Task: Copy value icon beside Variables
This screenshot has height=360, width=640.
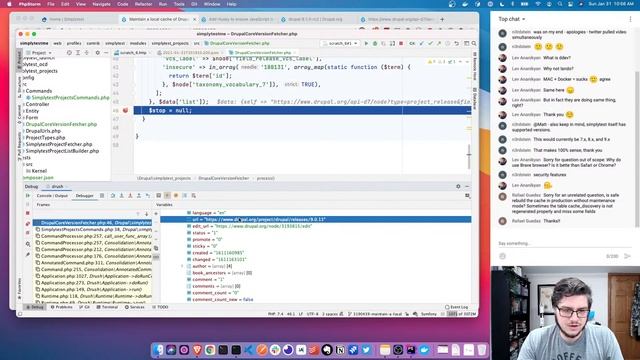Action: click(x=156, y=248)
